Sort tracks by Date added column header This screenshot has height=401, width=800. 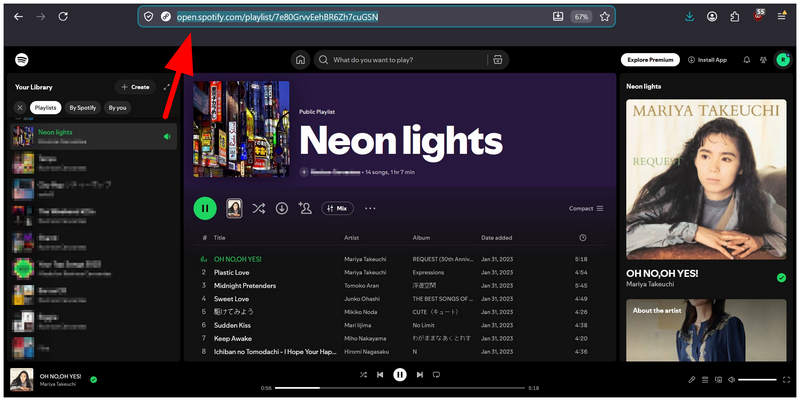(x=496, y=238)
